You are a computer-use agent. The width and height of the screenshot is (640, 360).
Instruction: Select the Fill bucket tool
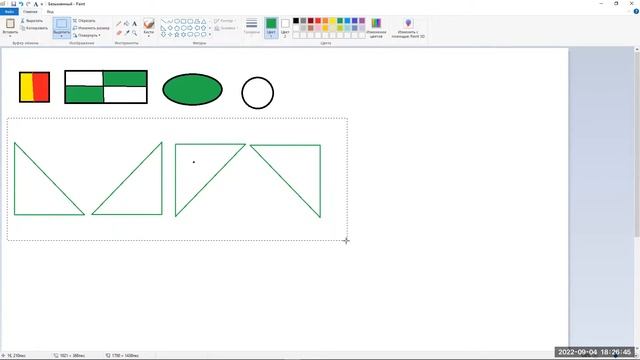pyautogui.click(x=127, y=24)
